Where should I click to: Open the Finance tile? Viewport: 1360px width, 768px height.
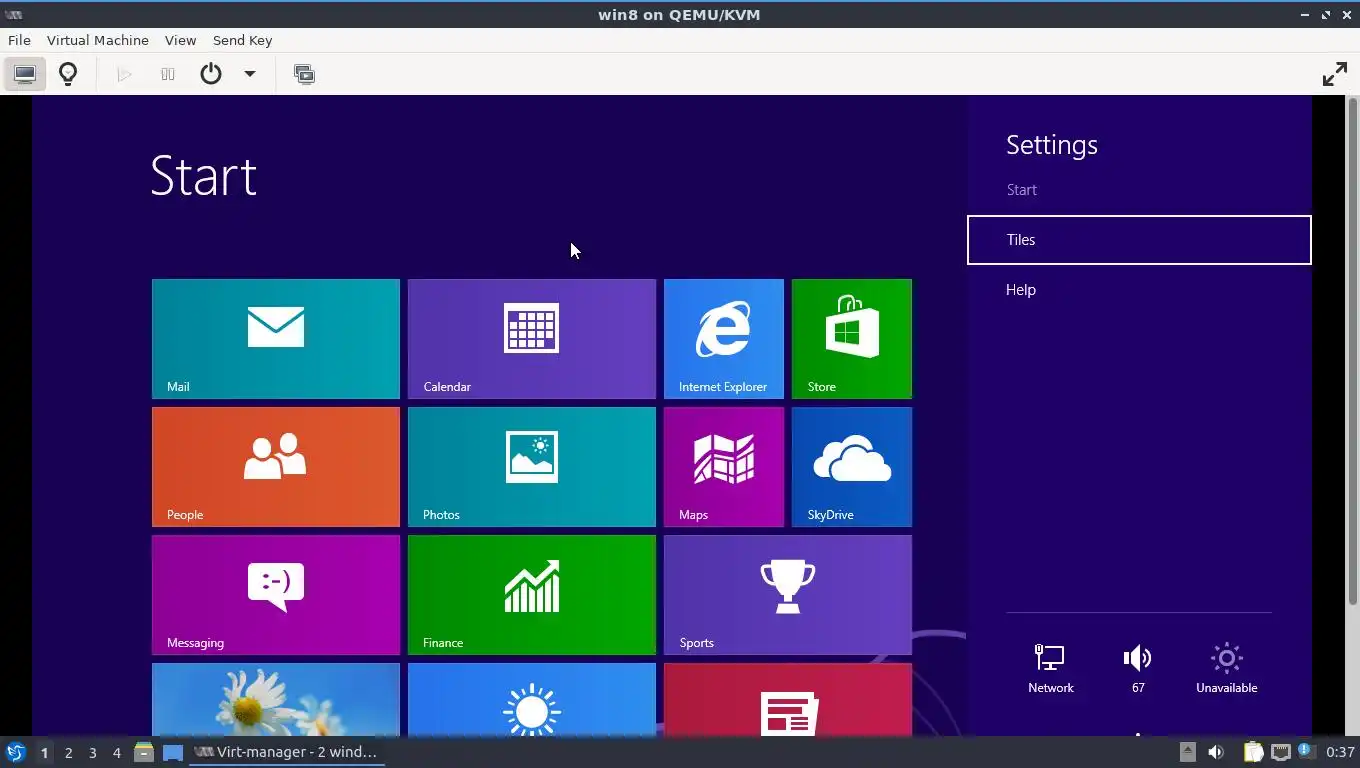532,595
